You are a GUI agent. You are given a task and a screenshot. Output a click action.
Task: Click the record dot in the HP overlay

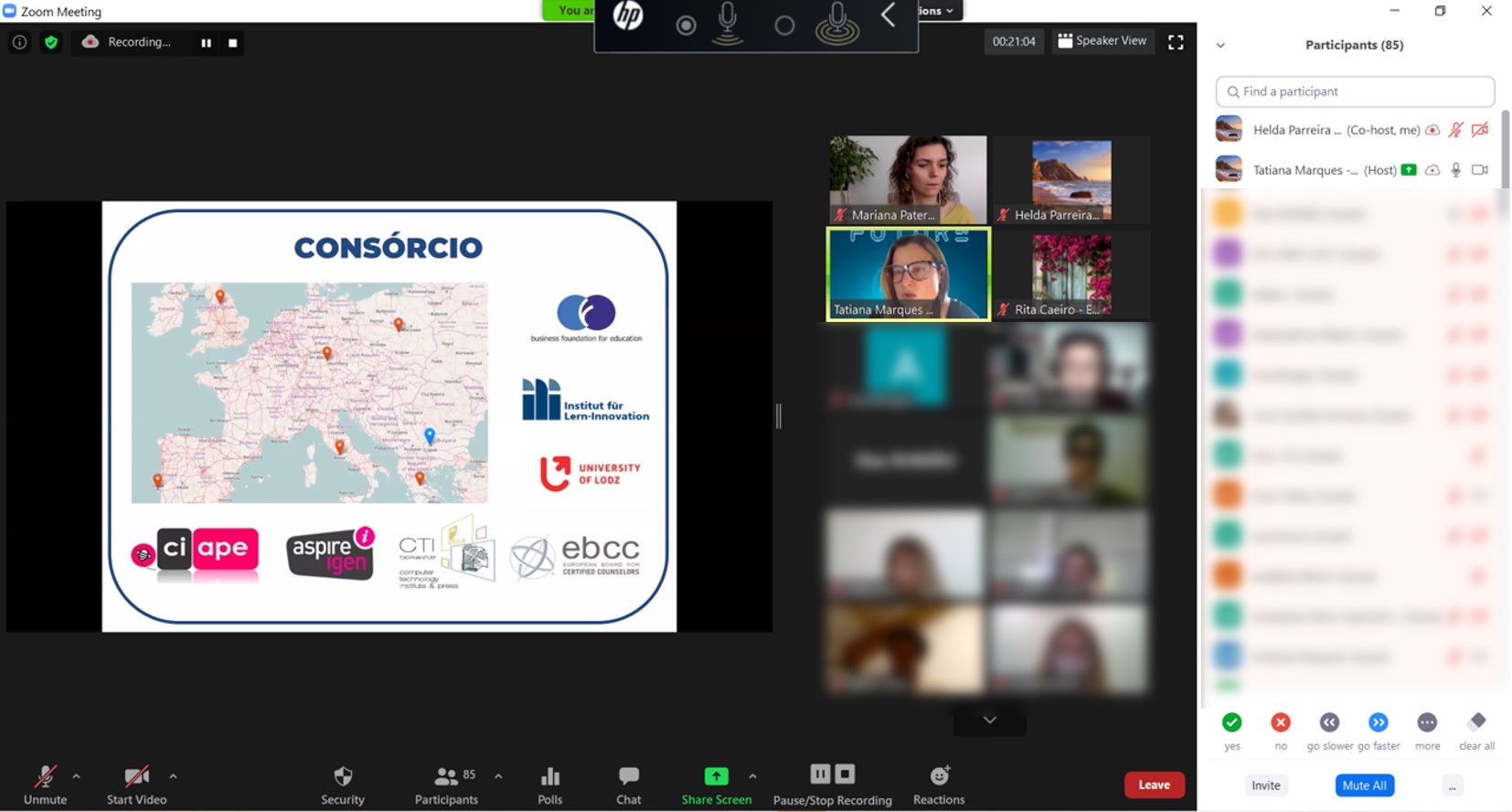tap(686, 26)
